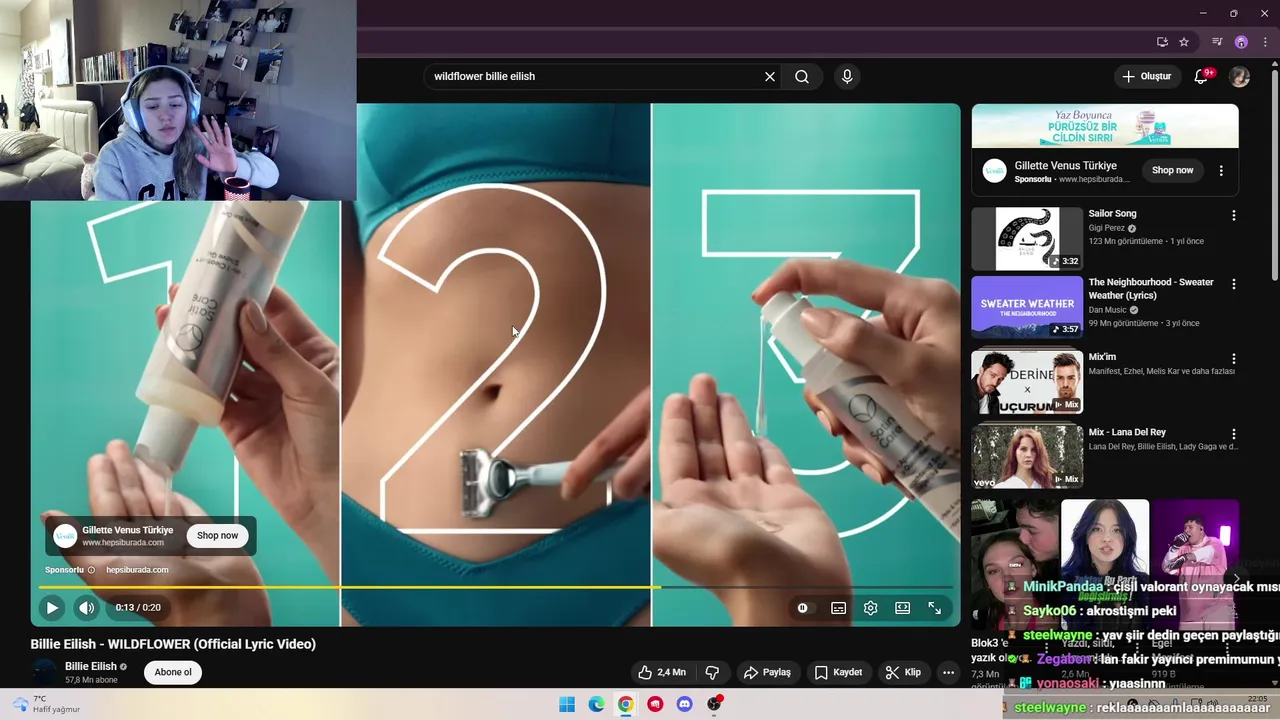Open Discord from the taskbar
This screenshot has height=720, width=1280.
[684, 704]
